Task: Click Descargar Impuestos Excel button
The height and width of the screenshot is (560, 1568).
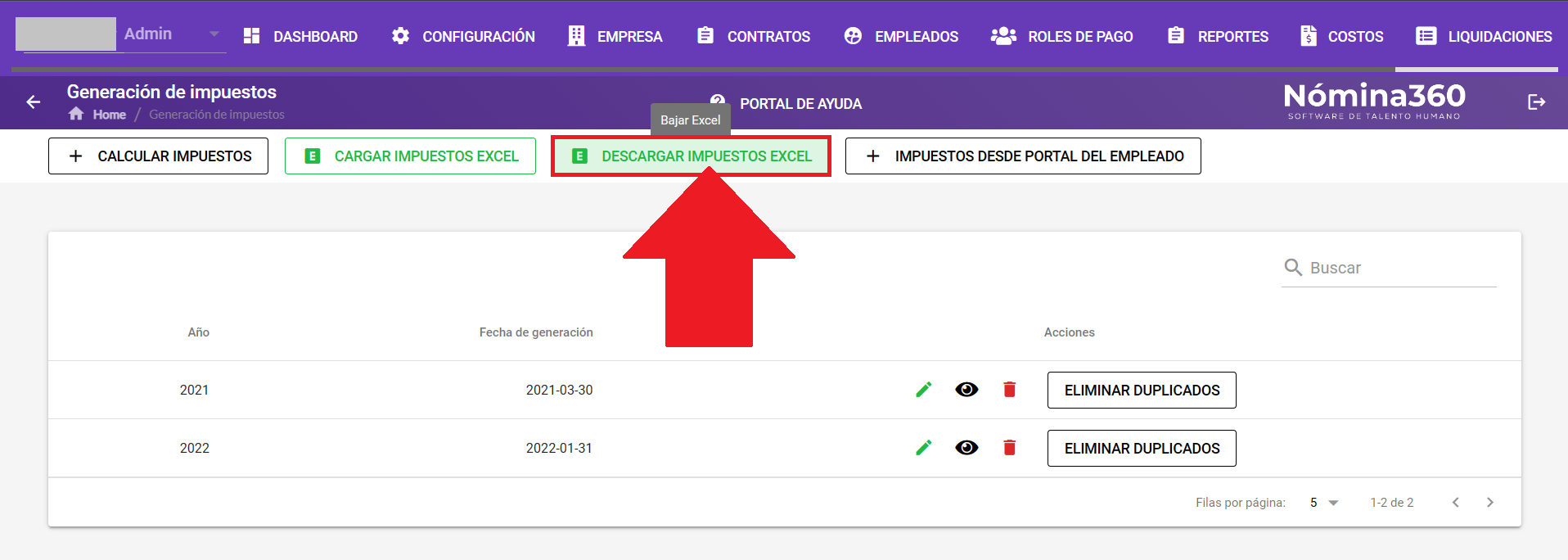Action: 692,156
